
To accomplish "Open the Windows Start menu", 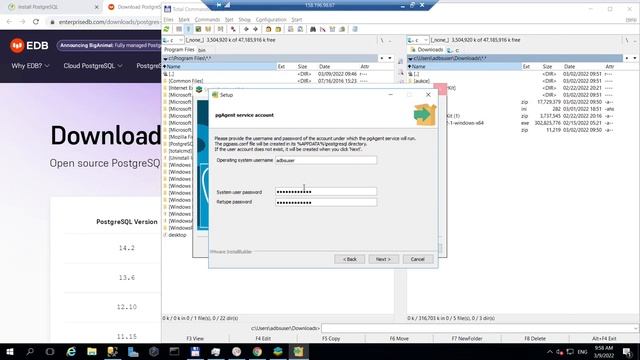I will [10, 351].
